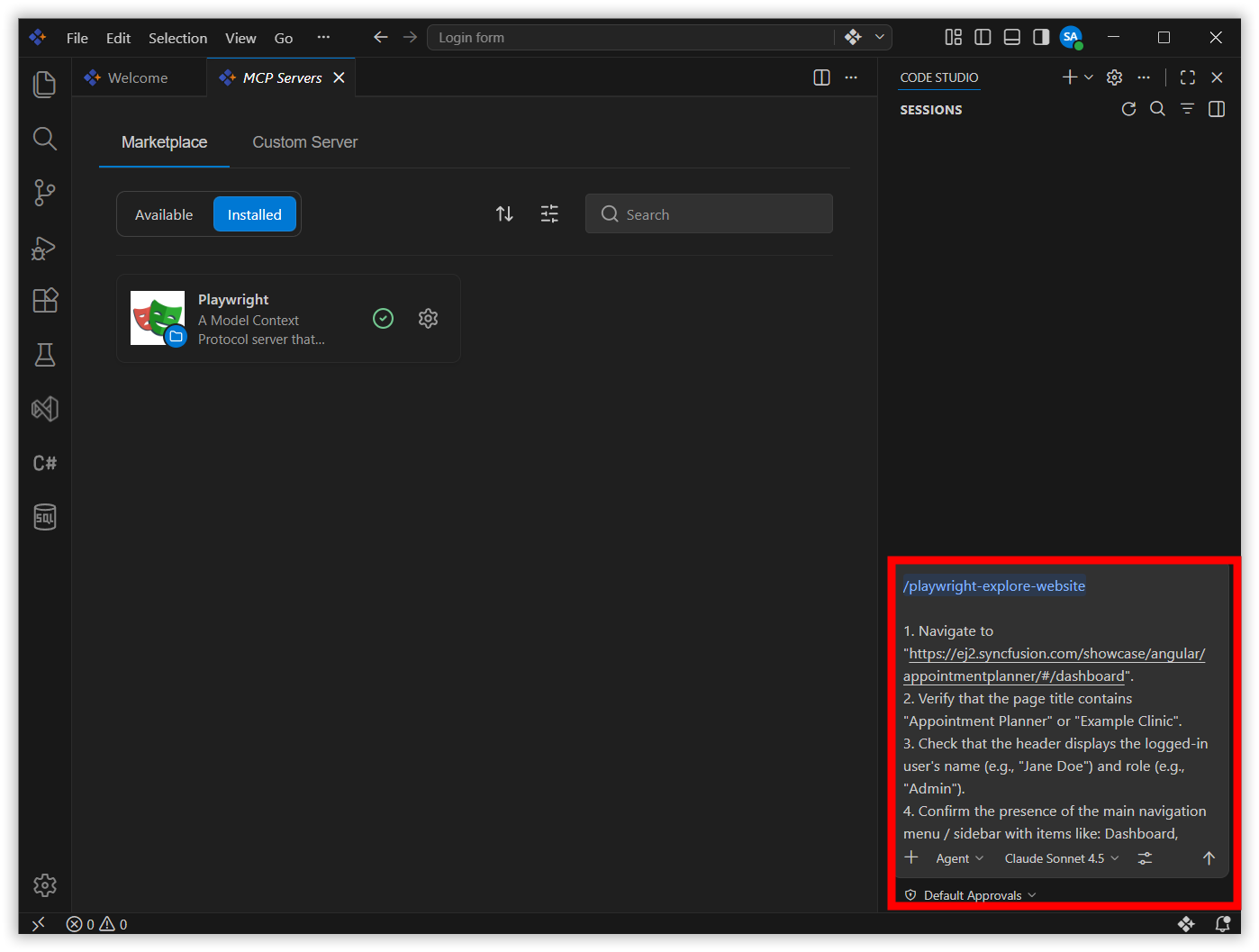This screenshot has width=1259, height=952.
Task: Open the Edit menu
Action: pyautogui.click(x=118, y=38)
